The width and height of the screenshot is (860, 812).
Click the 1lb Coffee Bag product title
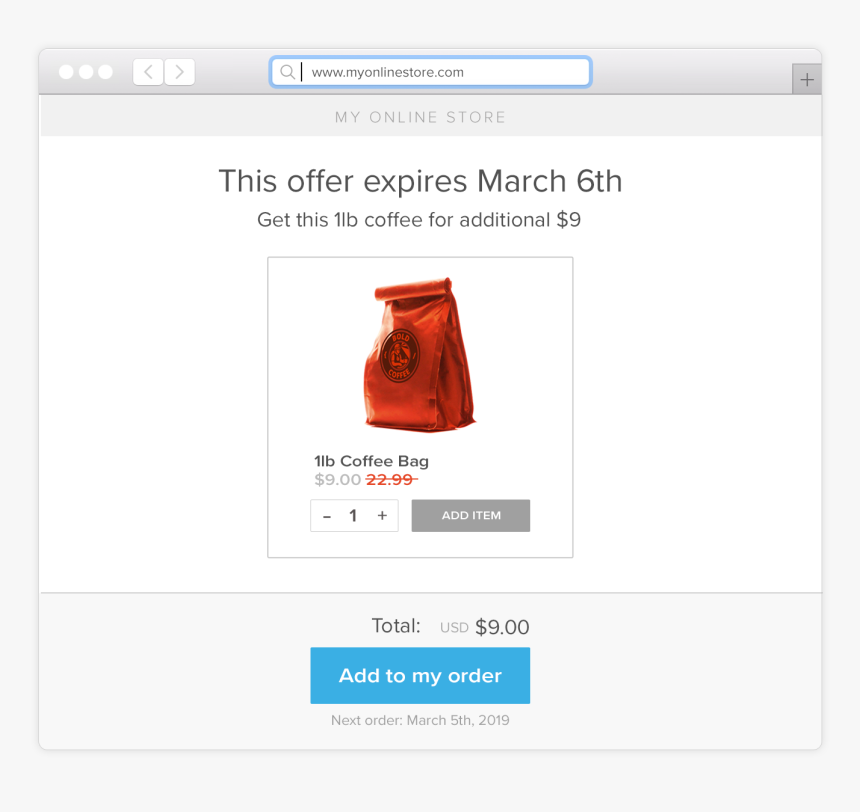(x=371, y=461)
